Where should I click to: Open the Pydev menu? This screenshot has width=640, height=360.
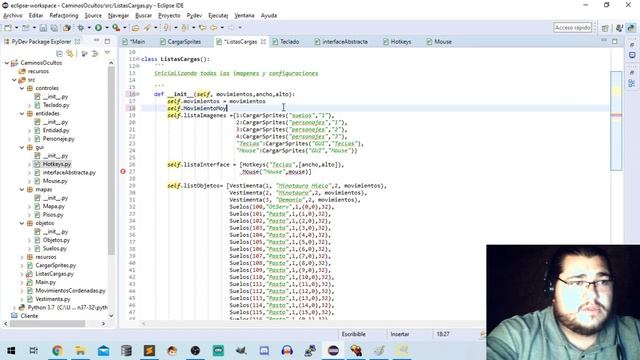click(194, 16)
